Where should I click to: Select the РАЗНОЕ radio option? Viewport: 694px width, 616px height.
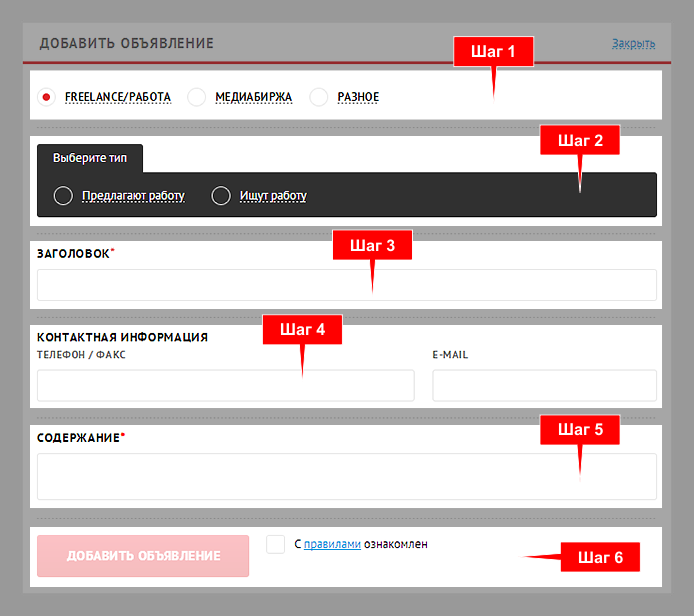[x=319, y=97]
